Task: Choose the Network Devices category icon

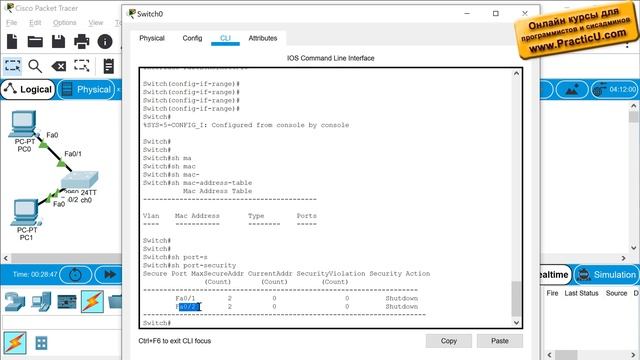Action: 15,302
